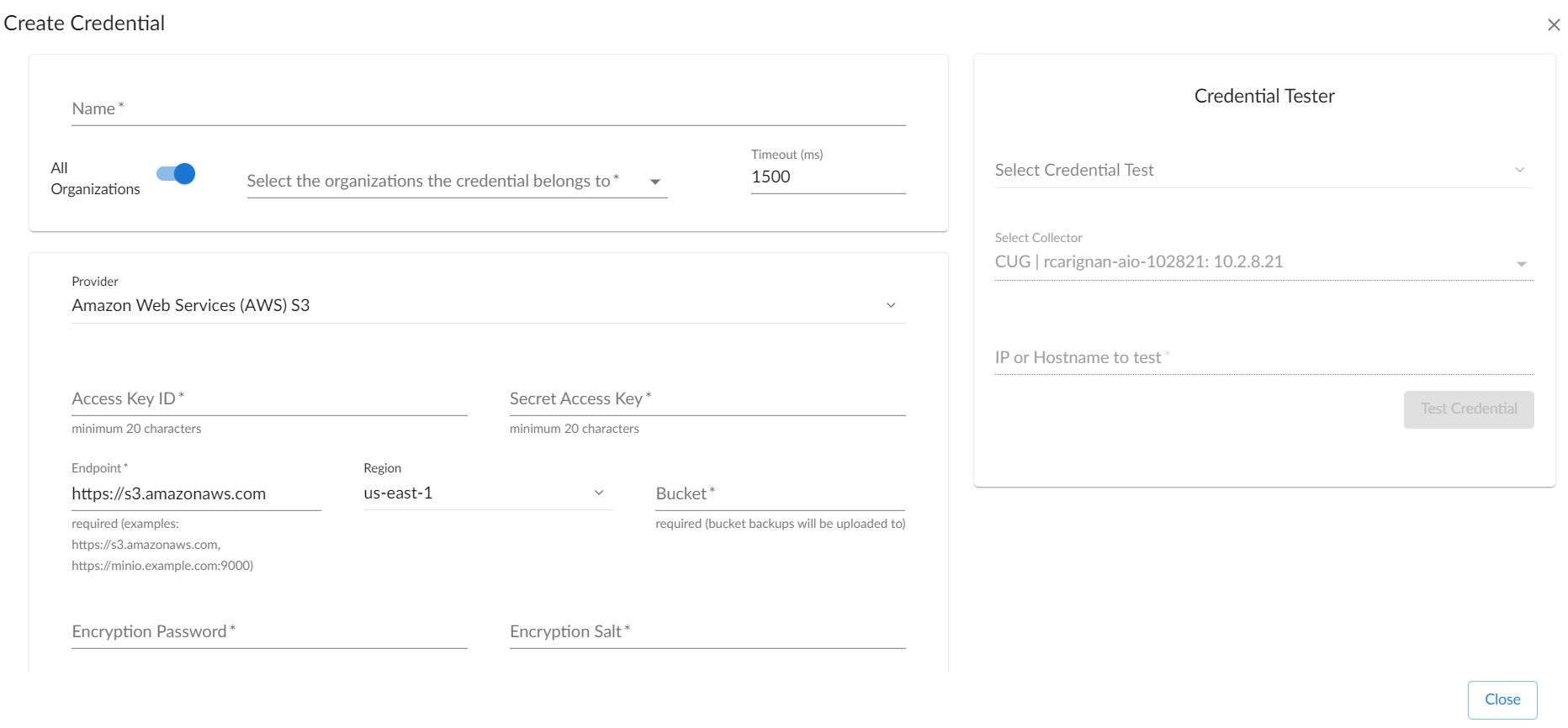Open the Select Collector dropdown arrow
Viewport: 1568px width, 728px height.
click(1521, 263)
